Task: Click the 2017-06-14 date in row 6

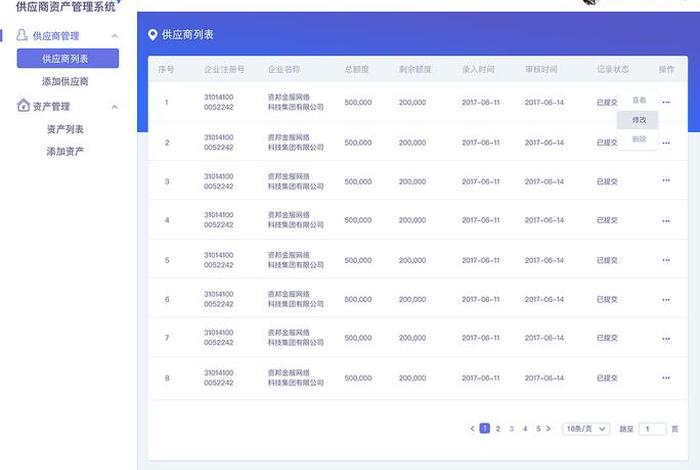Action: pos(544,299)
